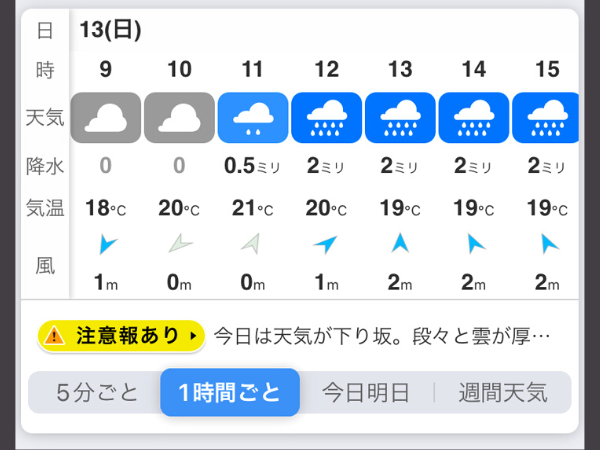Click the wind direction arrow at 12 o'clock
This screenshot has width=600, height=450.
coord(326,244)
